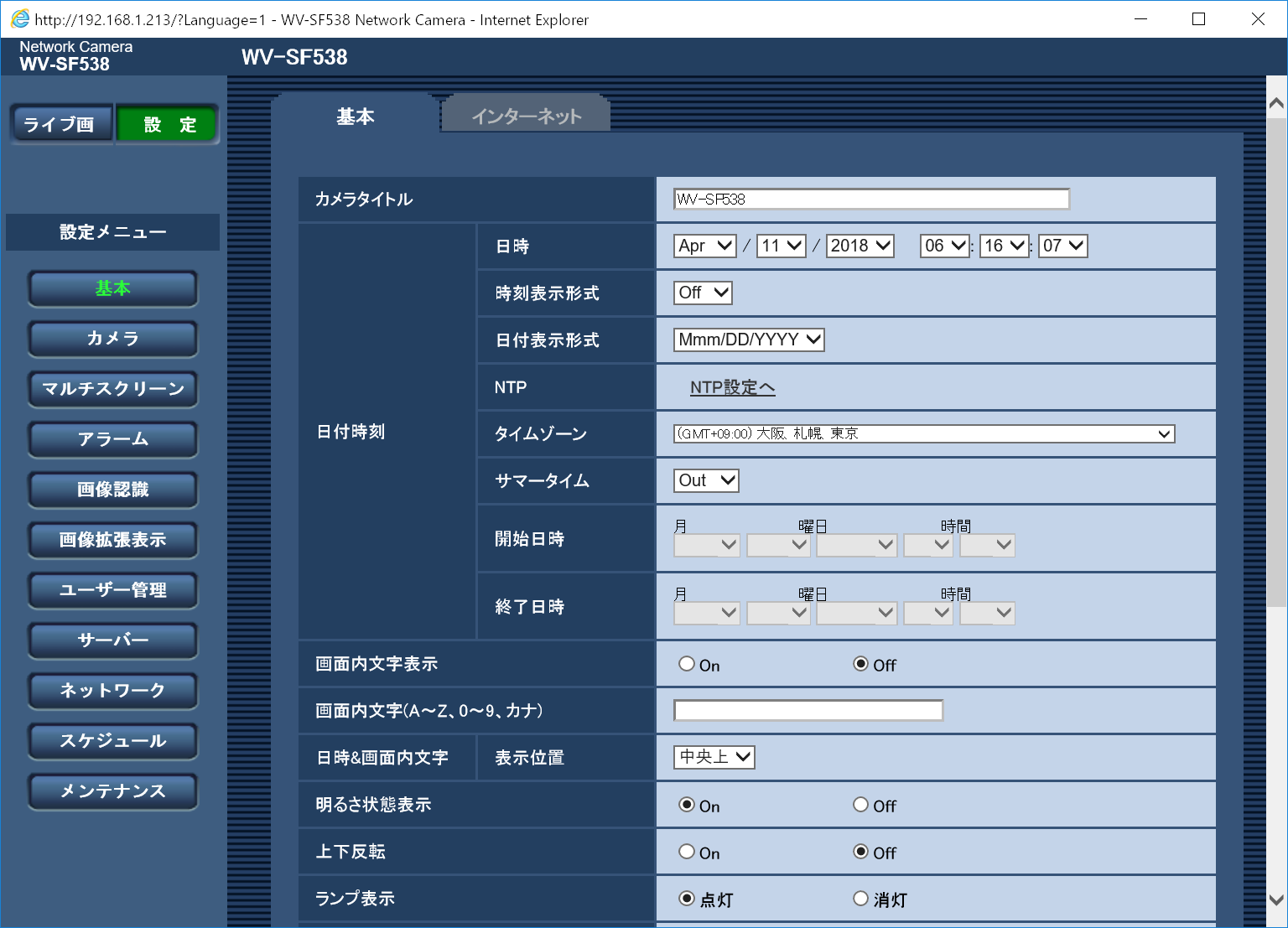Click the green 設定 setup button
This screenshot has height=928, width=1288.
pos(168,124)
